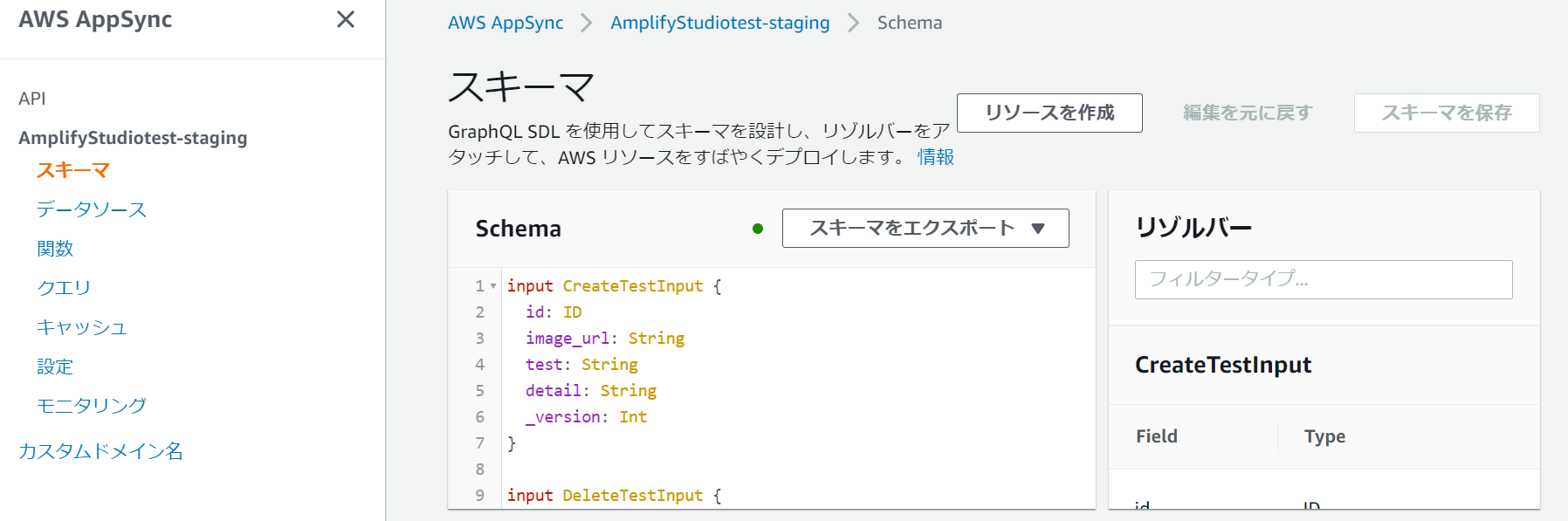Click the Field column header
Image resolution: width=1568 pixels, height=521 pixels.
click(1157, 436)
